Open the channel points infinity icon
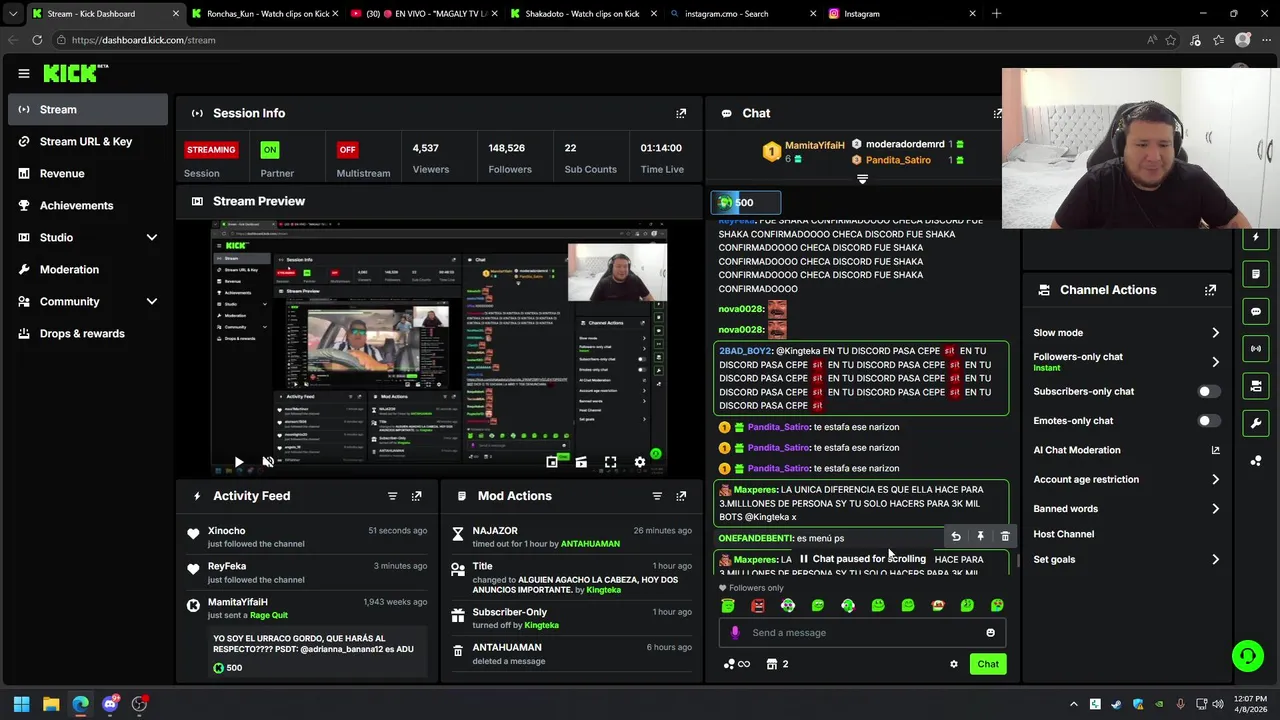Viewport: 1280px width, 720px height. coord(736,664)
